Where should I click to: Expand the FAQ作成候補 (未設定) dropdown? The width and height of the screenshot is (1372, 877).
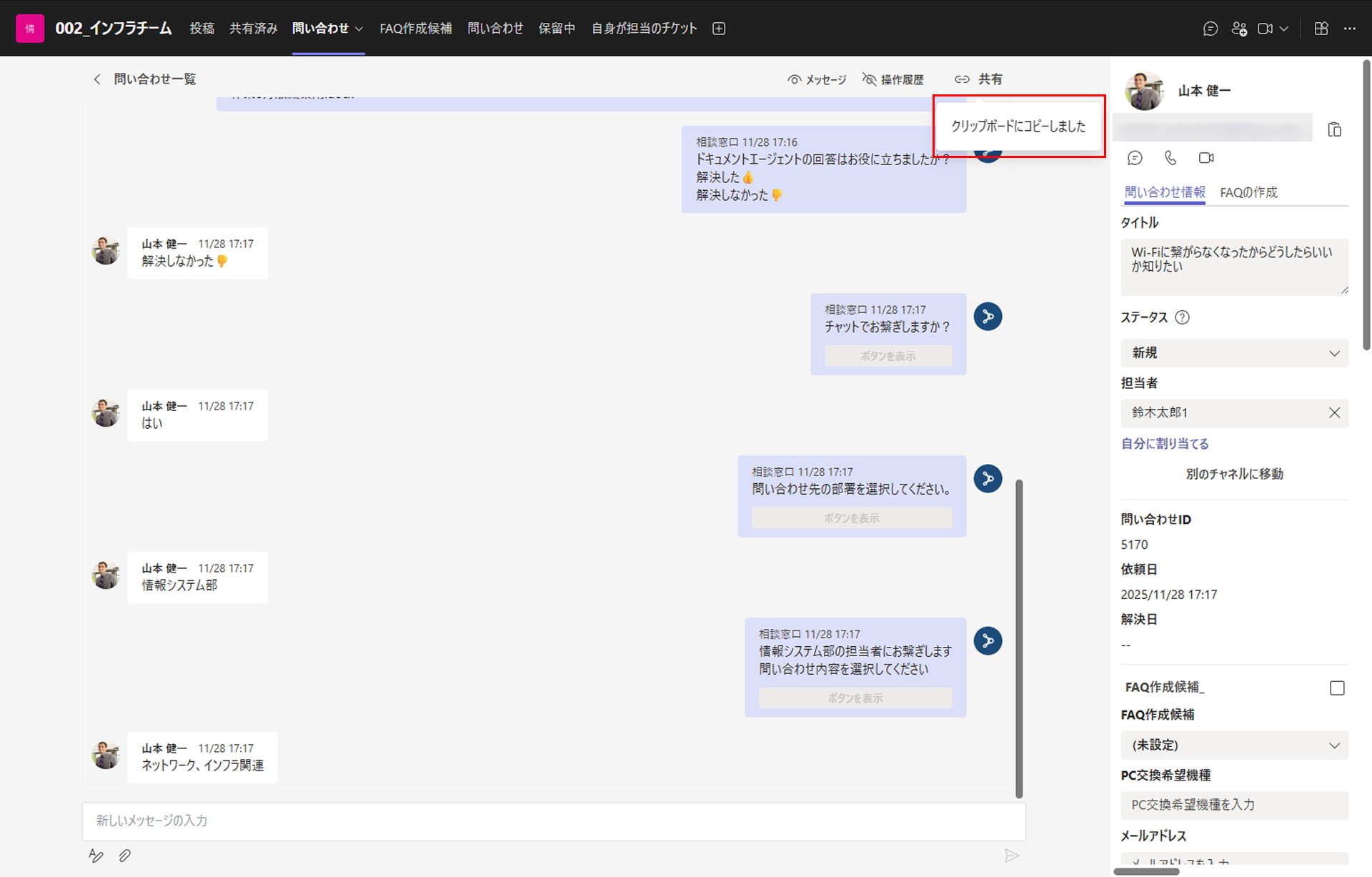point(1234,745)
